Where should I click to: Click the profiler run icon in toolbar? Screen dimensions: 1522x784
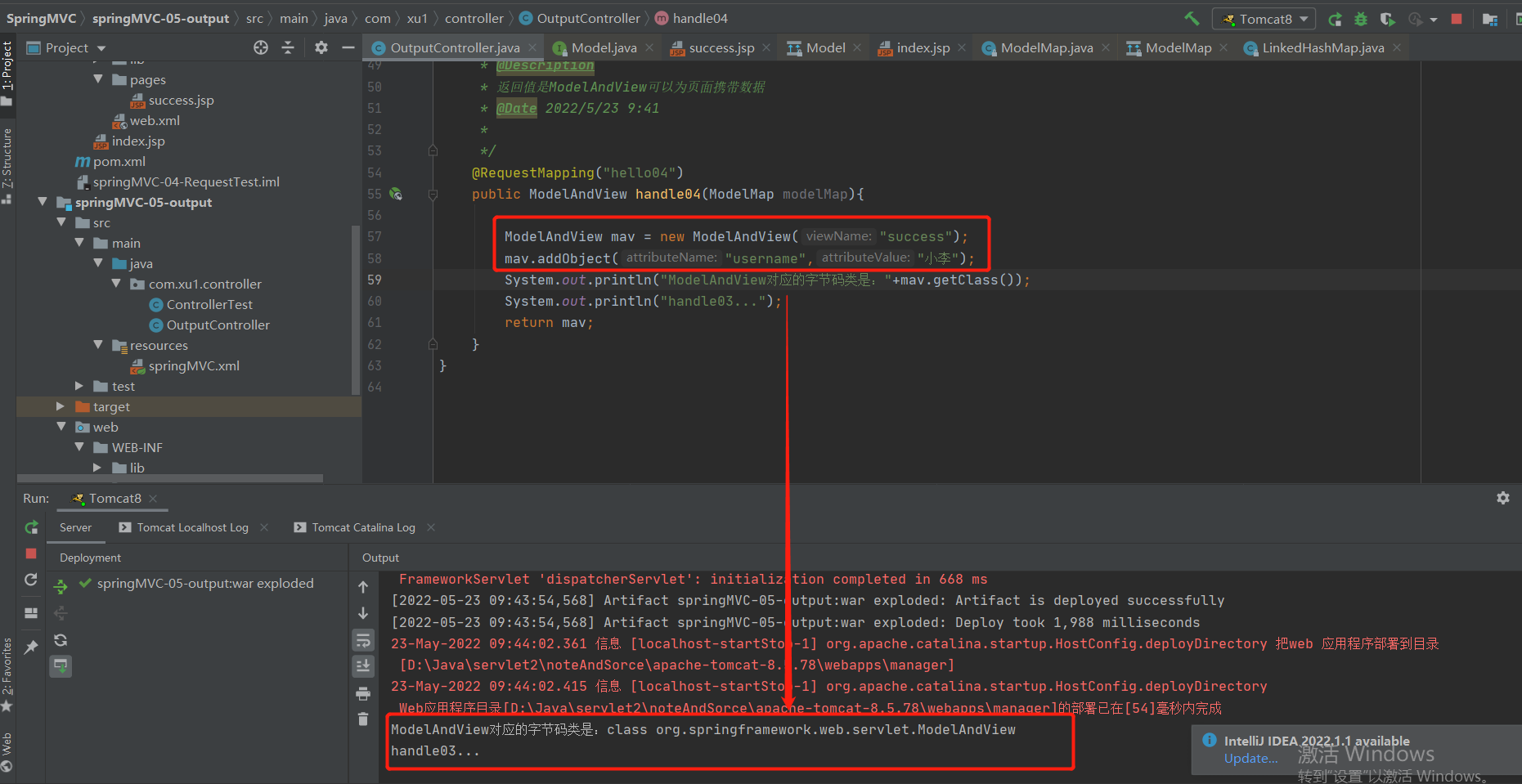(x=1415, y=19)
